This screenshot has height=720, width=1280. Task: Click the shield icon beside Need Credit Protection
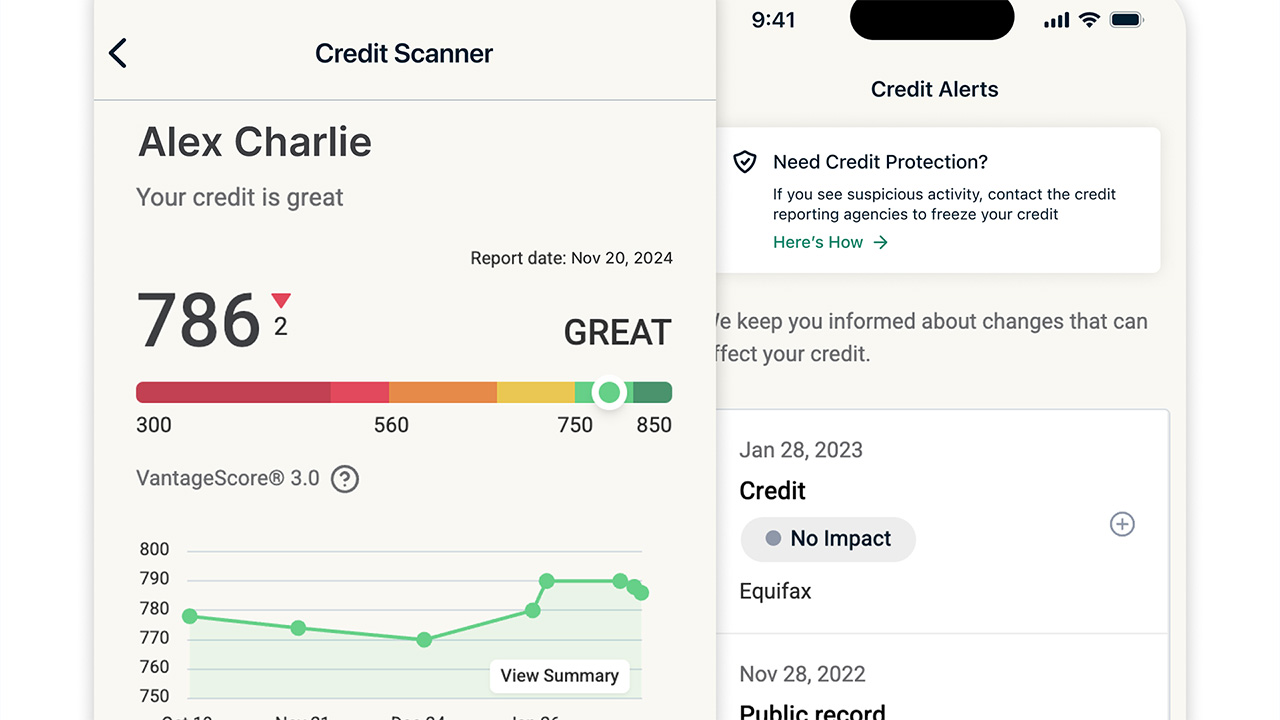[x=745, y=162]
